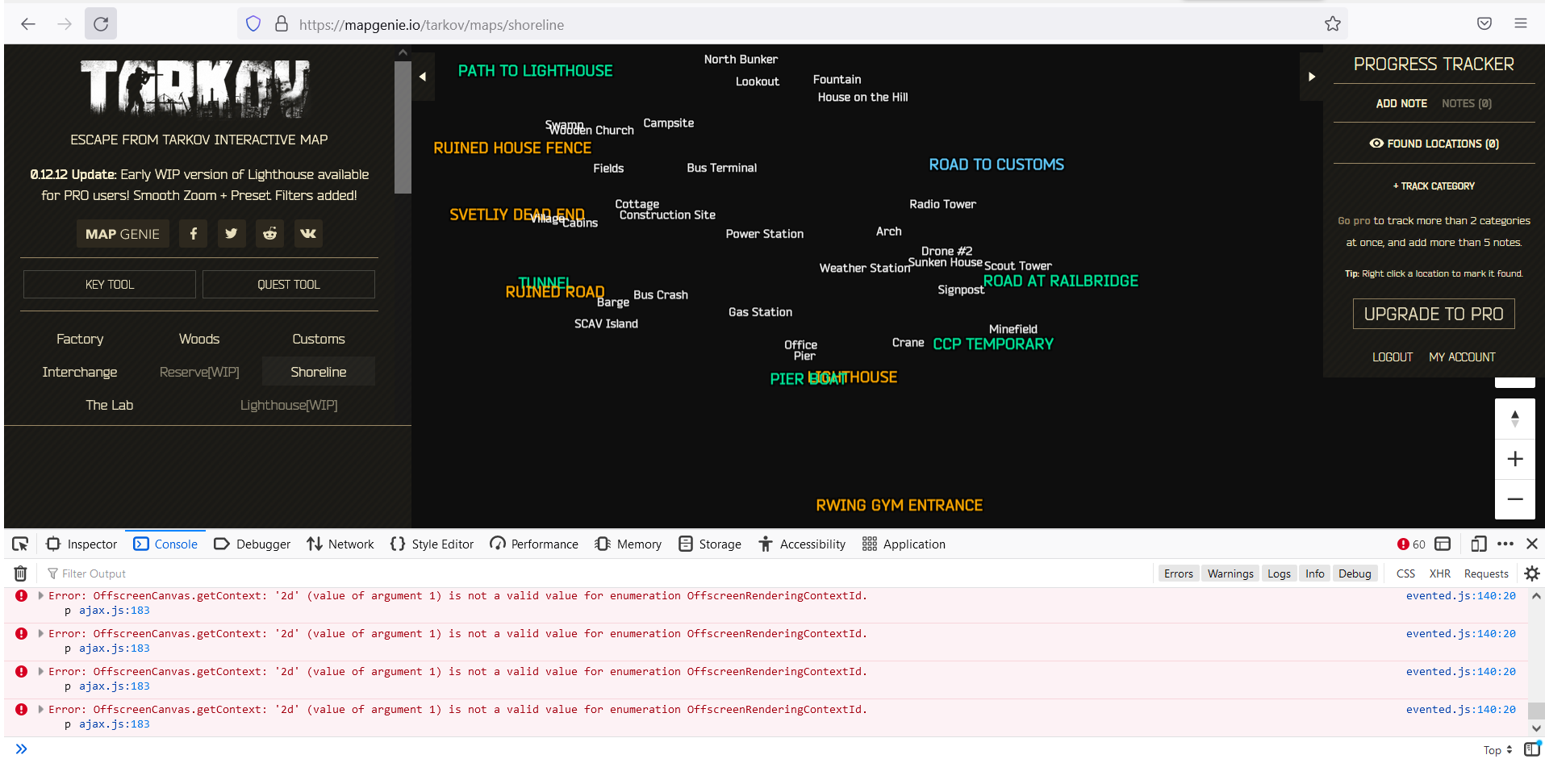Enable the Debug message filter

click(x=1355, y=573)
